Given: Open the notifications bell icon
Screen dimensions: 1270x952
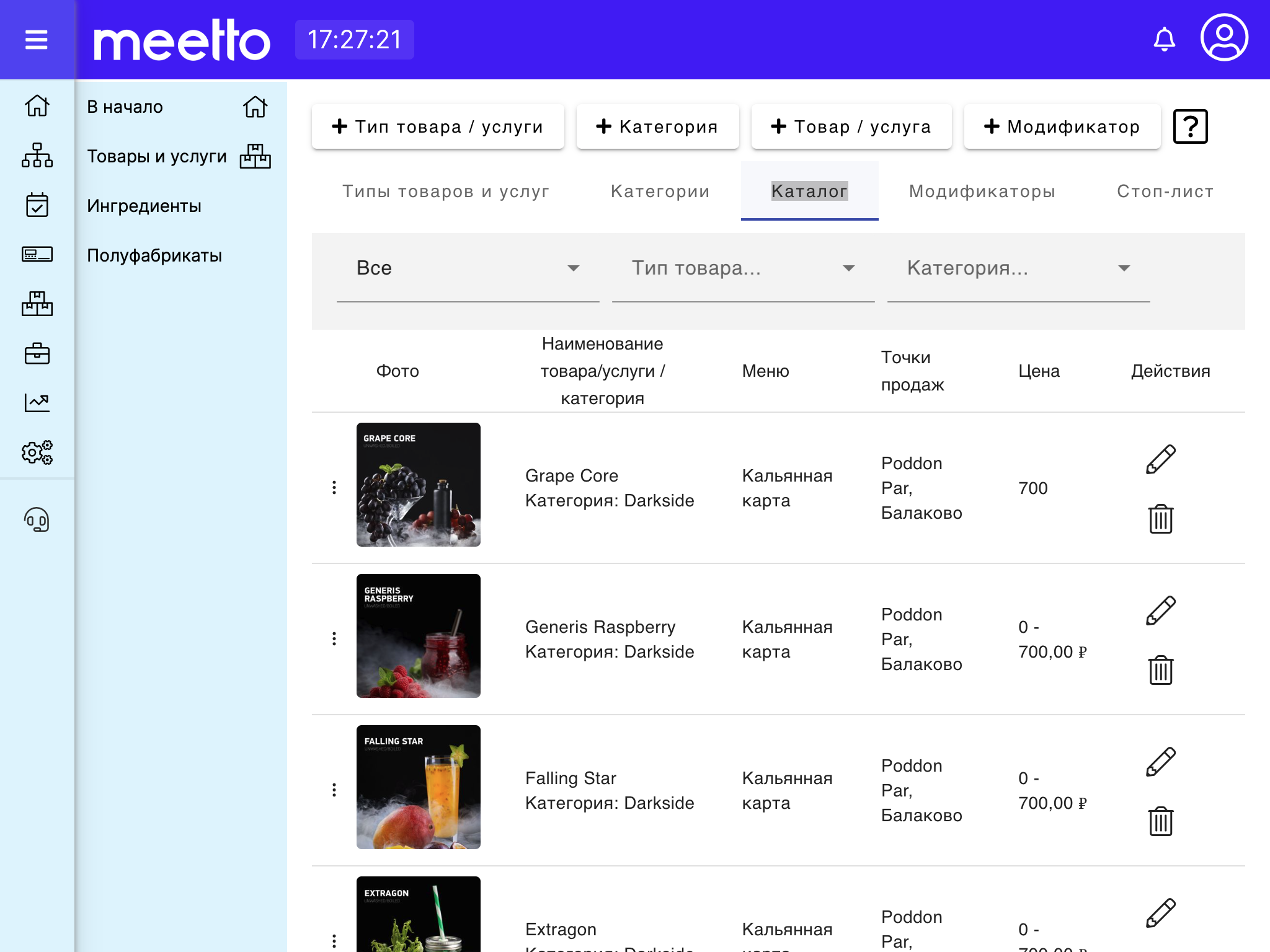Looking at the screenshot, I should (1165, 38).
